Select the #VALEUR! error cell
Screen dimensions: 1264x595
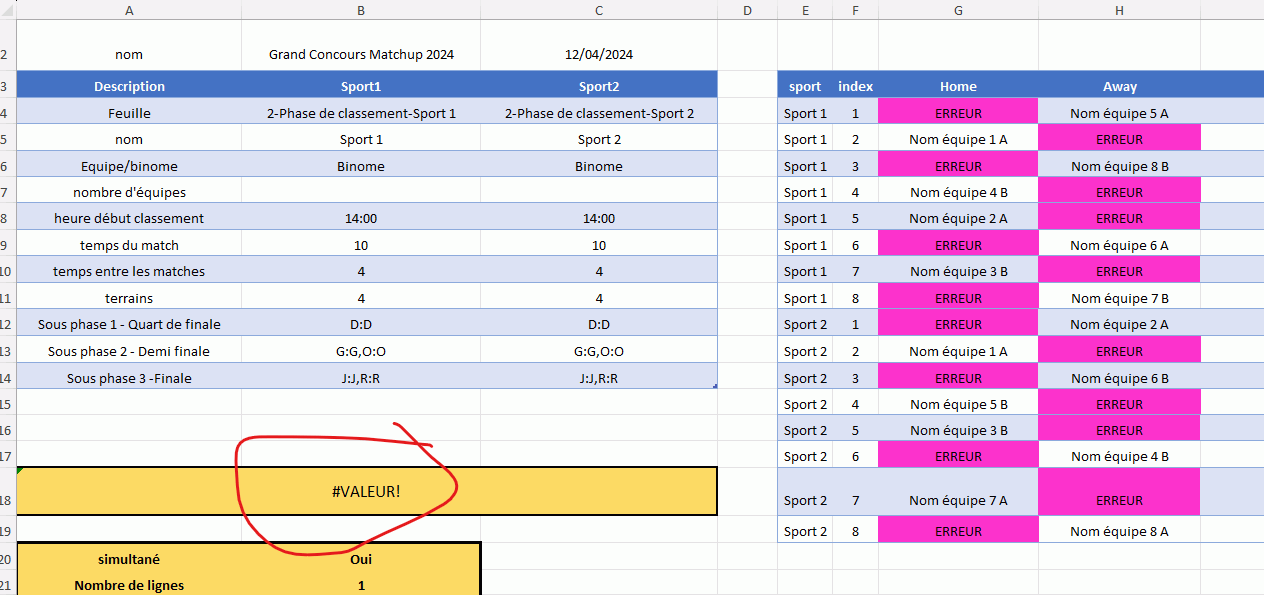click(x=366, y=491)
